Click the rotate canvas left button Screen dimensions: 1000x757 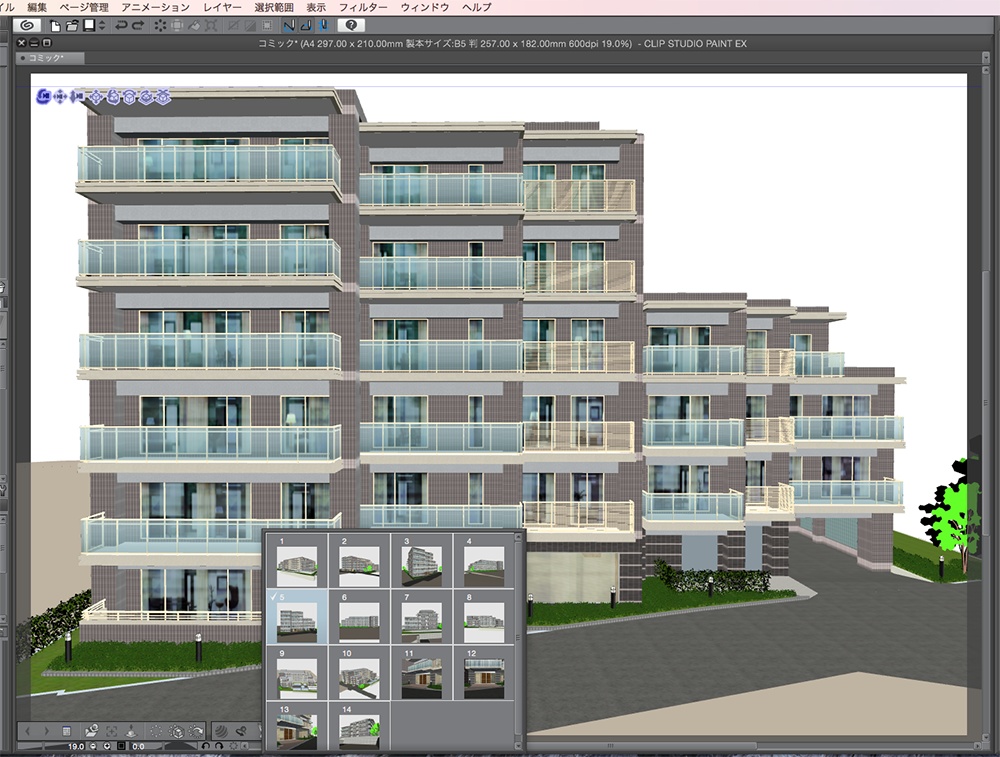(205, 746)
